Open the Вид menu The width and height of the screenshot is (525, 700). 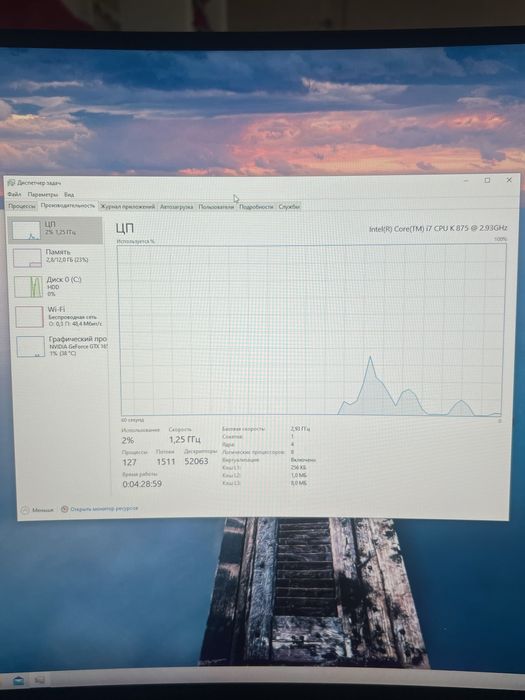(x=69, y=195)
